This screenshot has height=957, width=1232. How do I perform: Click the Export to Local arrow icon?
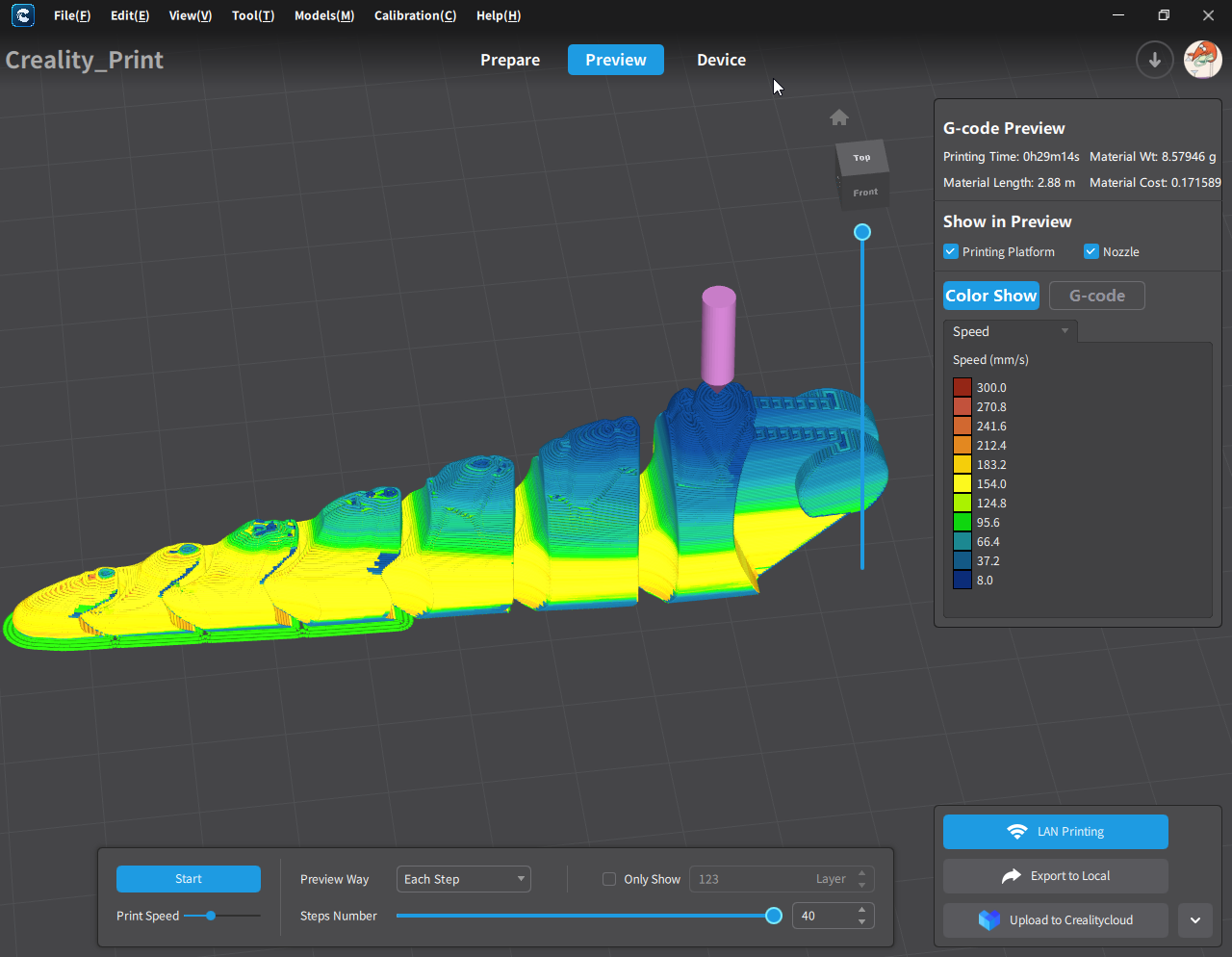pos(1011,876)
